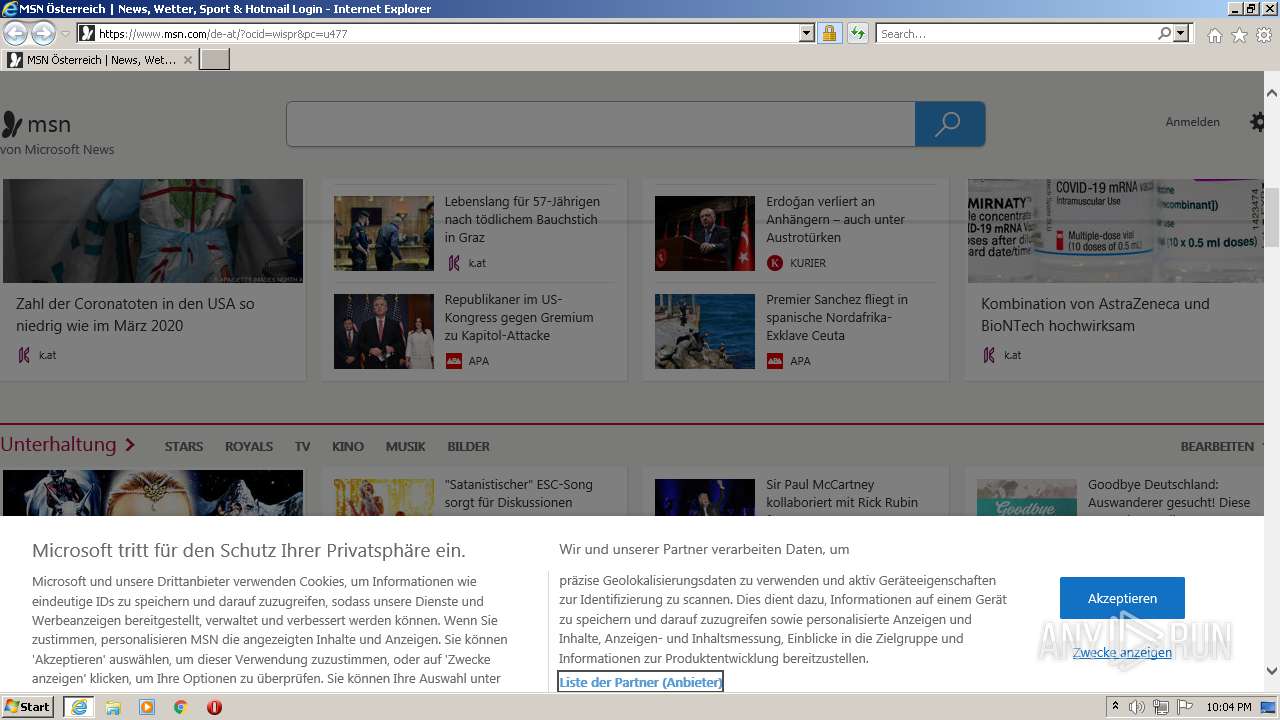Click the IE toolbar search box

[1017, 33]
